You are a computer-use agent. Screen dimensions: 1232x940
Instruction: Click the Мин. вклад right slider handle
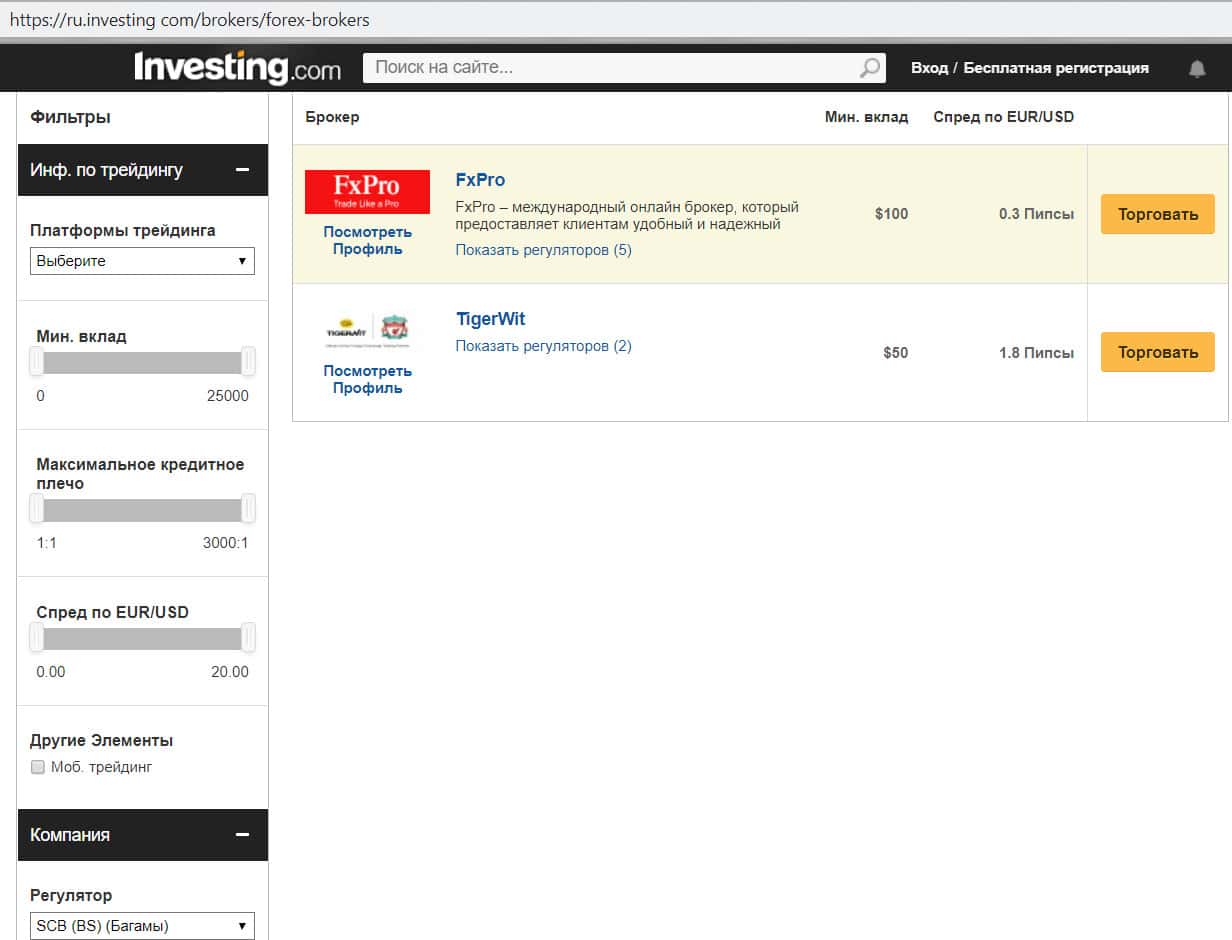pos(248,362)
